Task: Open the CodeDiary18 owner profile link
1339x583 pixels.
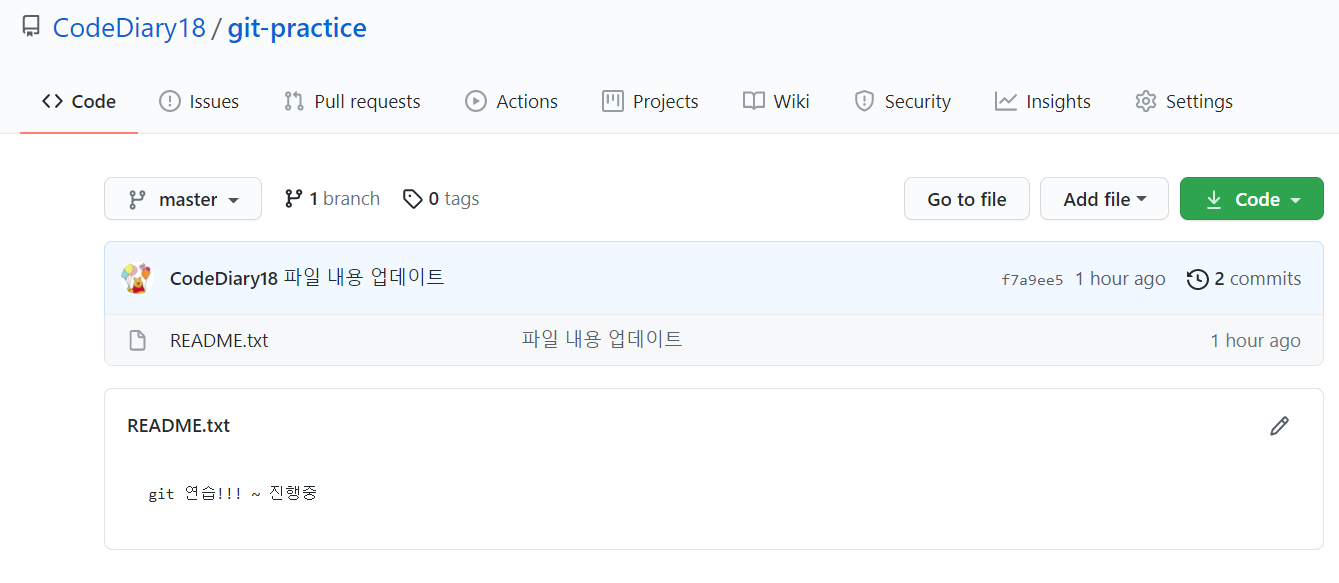Action: click(129, 28)
